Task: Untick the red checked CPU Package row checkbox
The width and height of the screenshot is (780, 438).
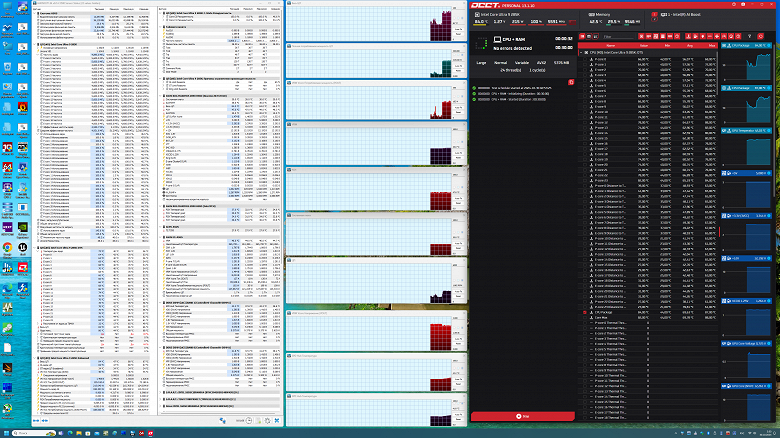Action: (585, 312)
